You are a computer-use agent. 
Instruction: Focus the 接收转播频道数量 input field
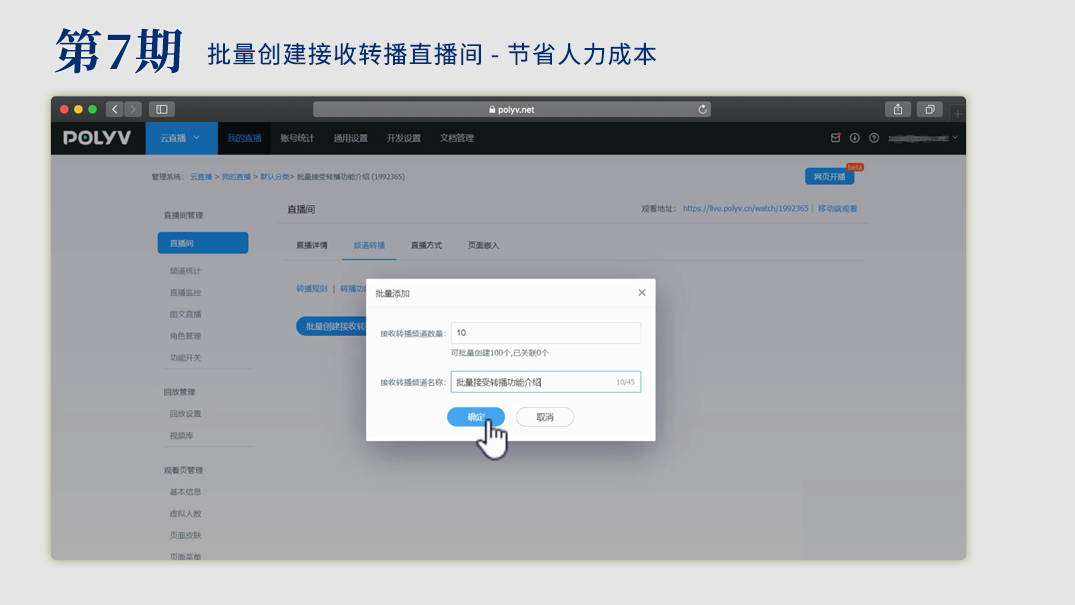click(545, 333)
